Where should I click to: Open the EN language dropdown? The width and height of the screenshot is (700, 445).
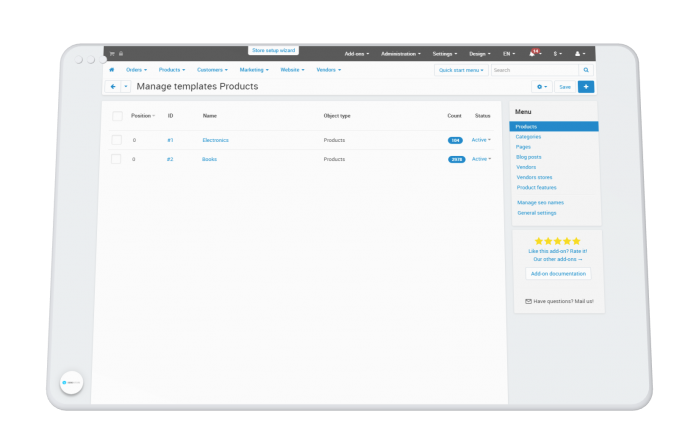[x=509, y=54]
